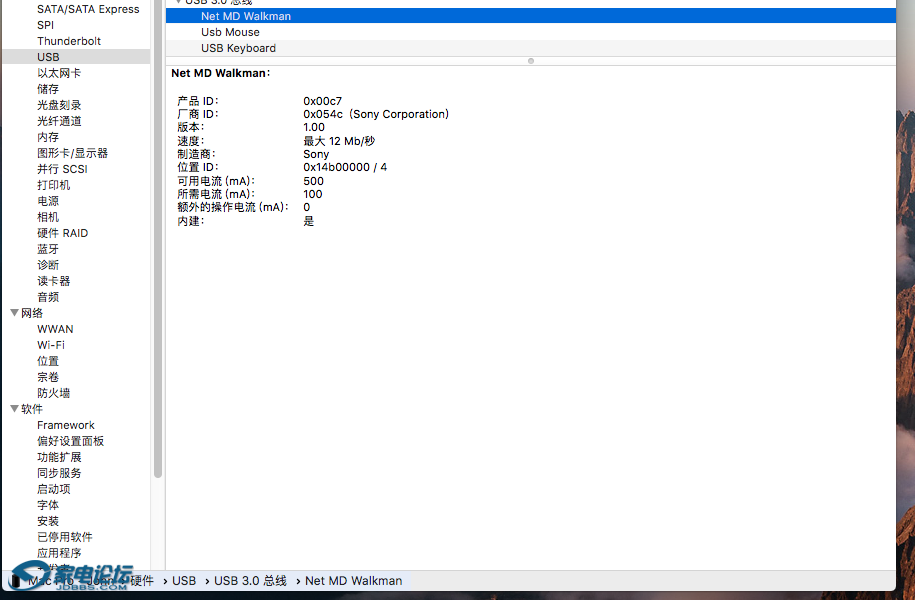The height and width of the screenshot is (600, 915).
Task: Click USB 3.0 总线 in the path bar
Action: click(x=250, y=581)
